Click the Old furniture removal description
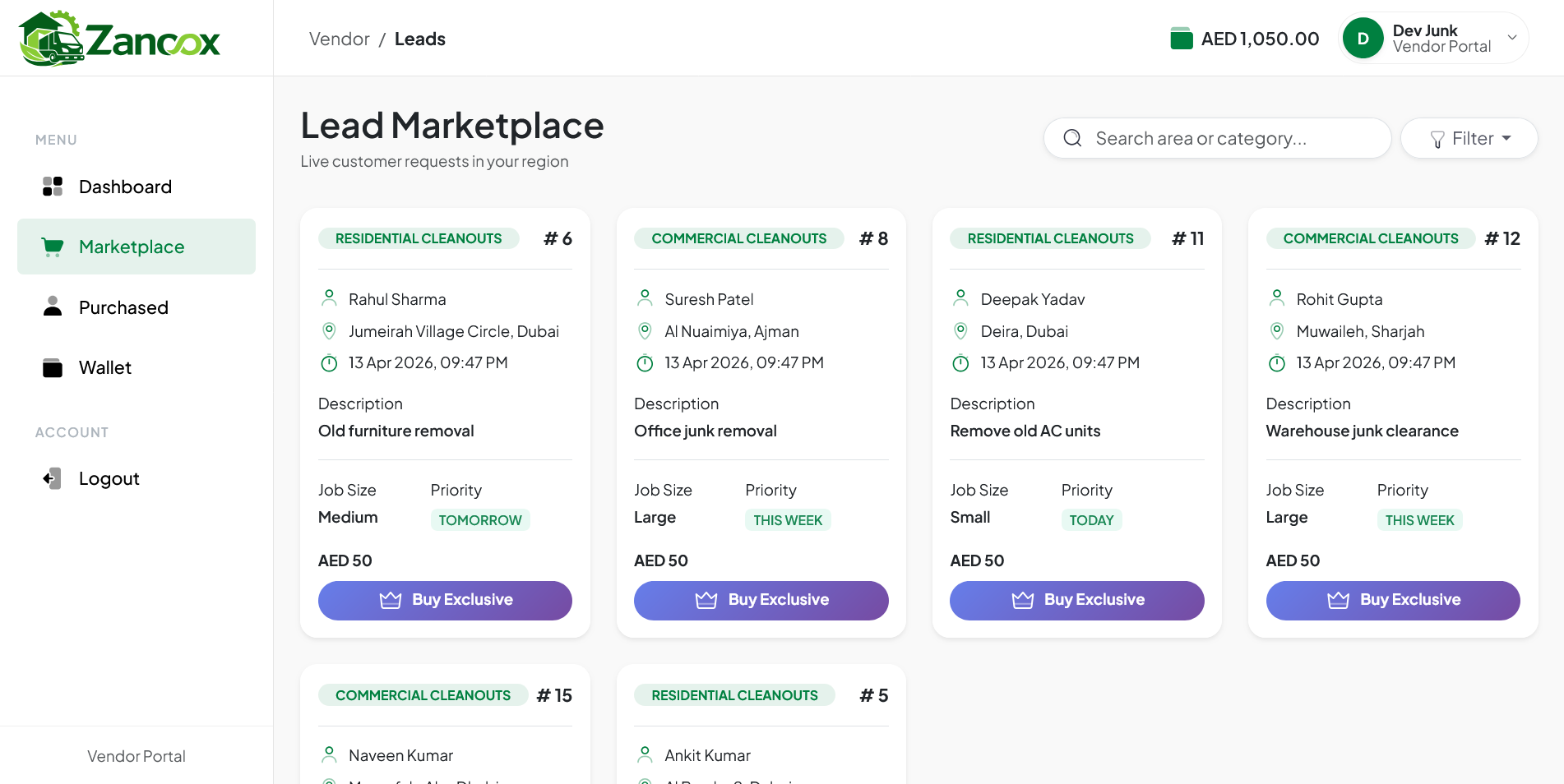1564x784 pixels. pos(396,431)
